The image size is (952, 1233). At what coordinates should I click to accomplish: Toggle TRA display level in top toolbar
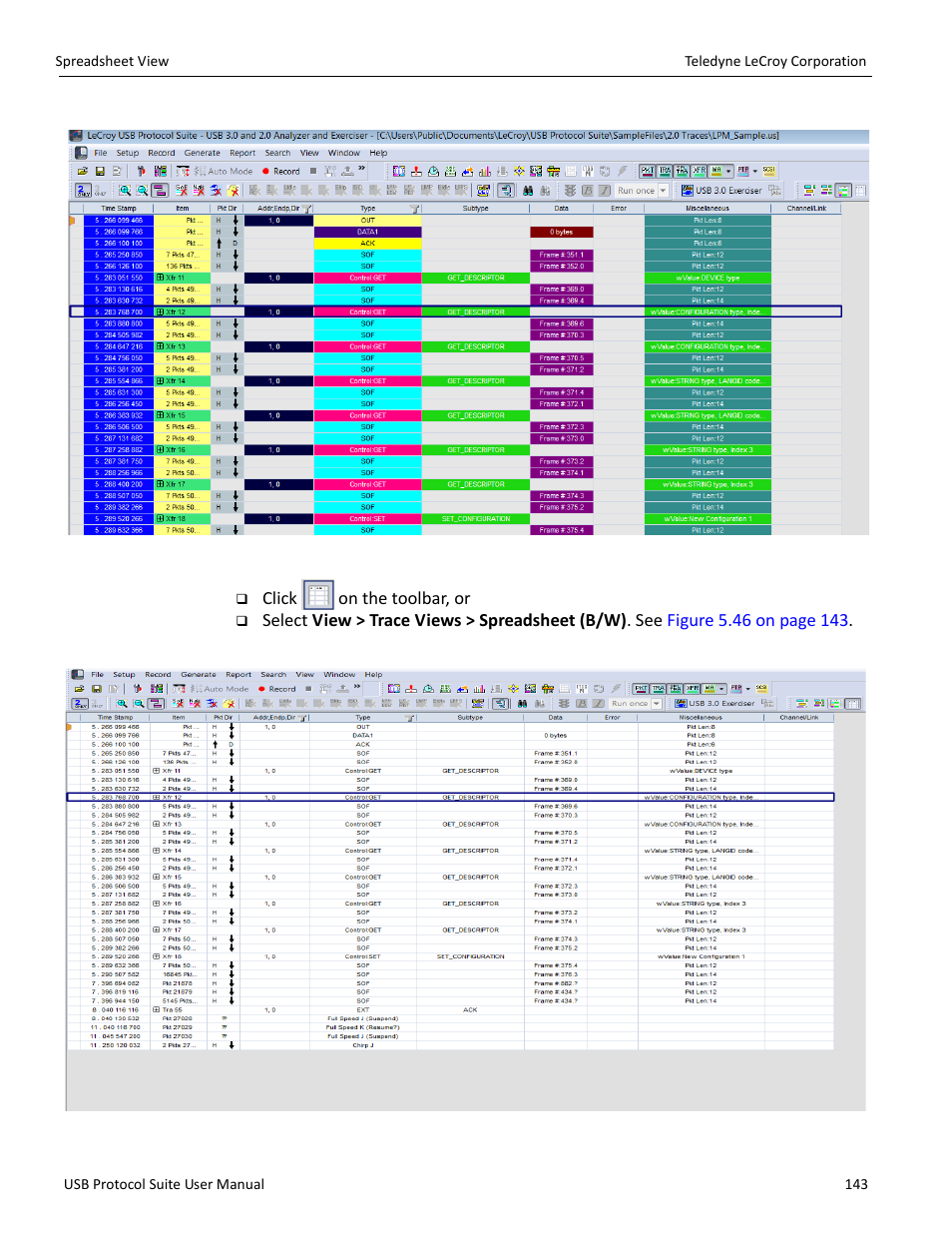[664, 171]
